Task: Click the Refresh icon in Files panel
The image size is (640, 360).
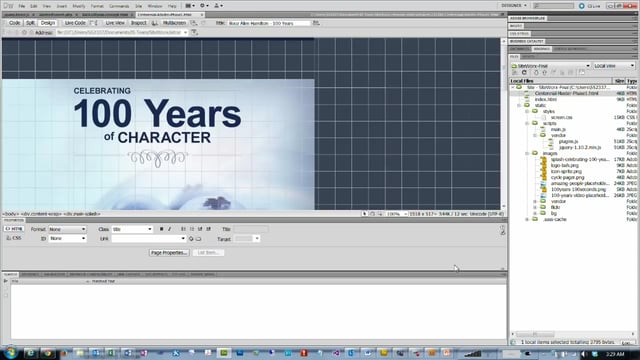Action: [524, 73]
